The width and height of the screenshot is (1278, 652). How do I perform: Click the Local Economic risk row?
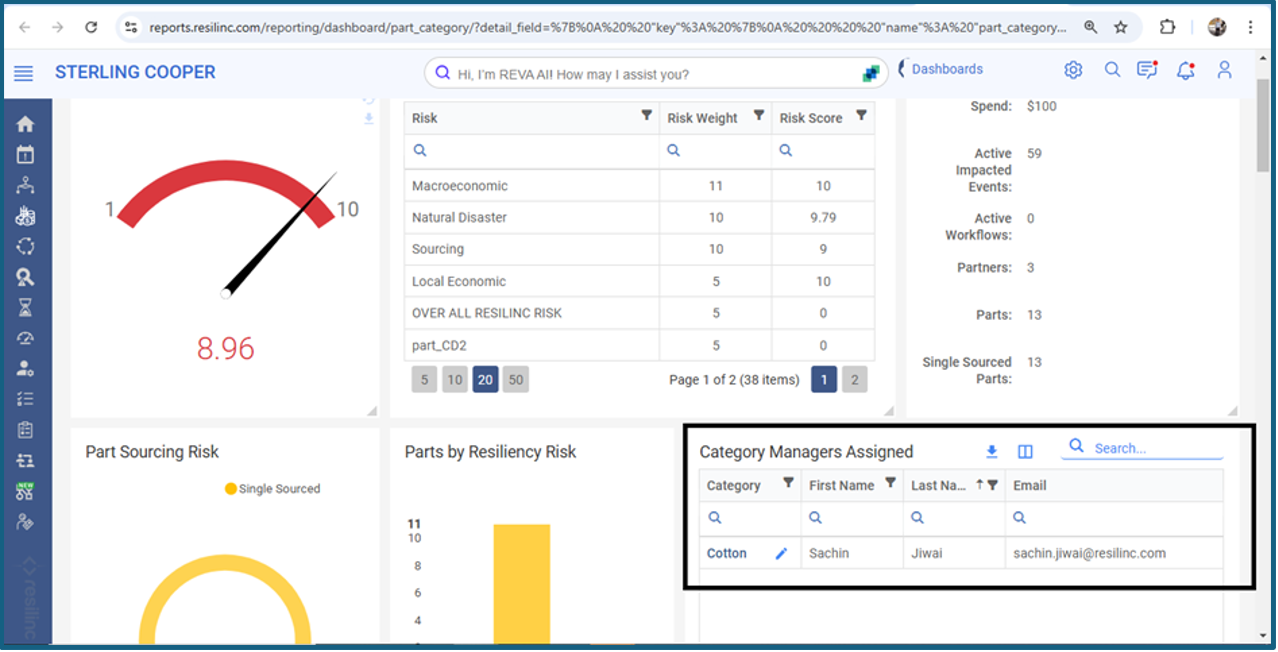pyautogui.click(x=639, y=282)
